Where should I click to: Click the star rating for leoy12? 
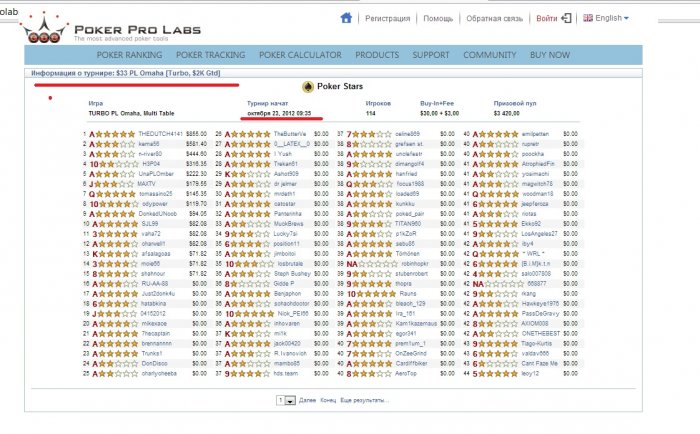click(x=499, y=373)
